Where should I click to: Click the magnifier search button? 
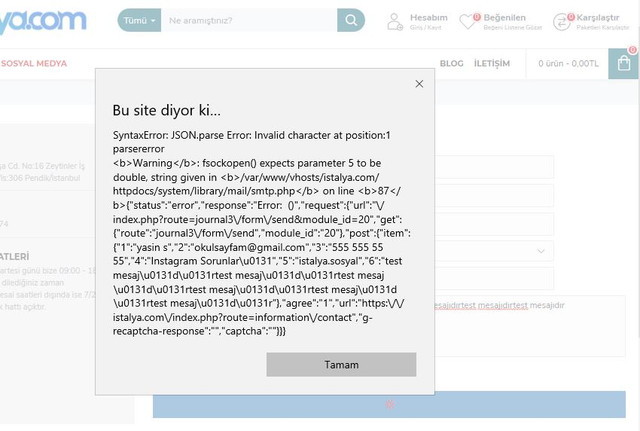coord(351,20)
